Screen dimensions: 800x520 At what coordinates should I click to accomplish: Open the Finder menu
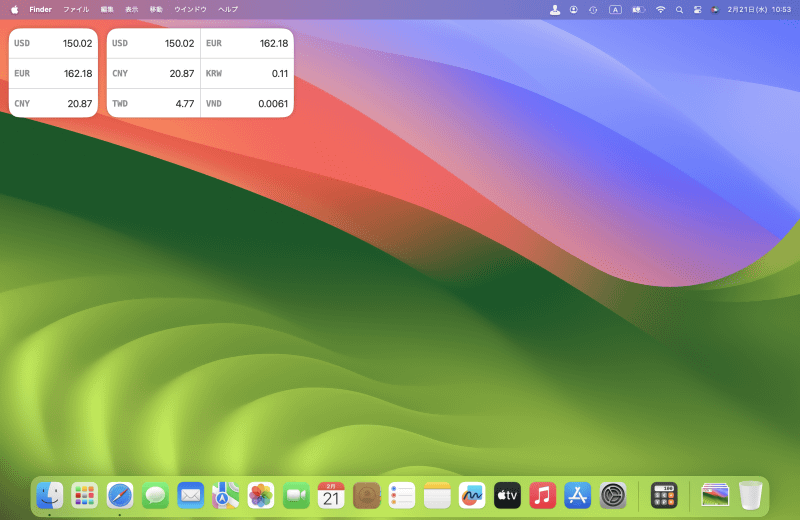point(40,10)
